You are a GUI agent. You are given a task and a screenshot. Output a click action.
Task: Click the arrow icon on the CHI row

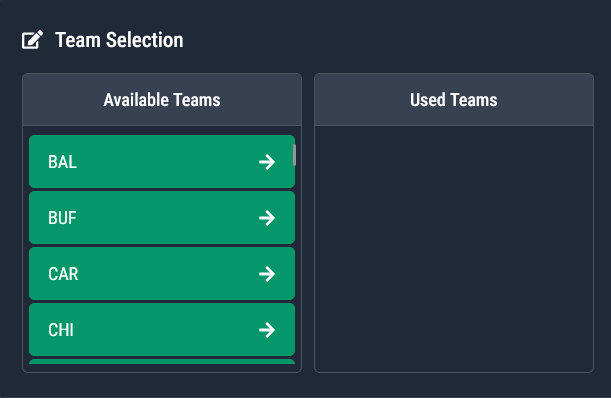coord(267,330)
